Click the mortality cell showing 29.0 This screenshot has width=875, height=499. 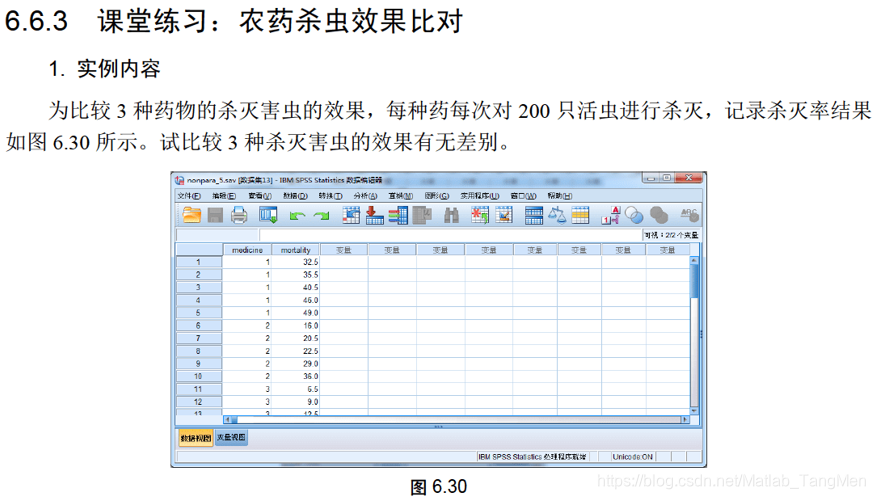295,363
